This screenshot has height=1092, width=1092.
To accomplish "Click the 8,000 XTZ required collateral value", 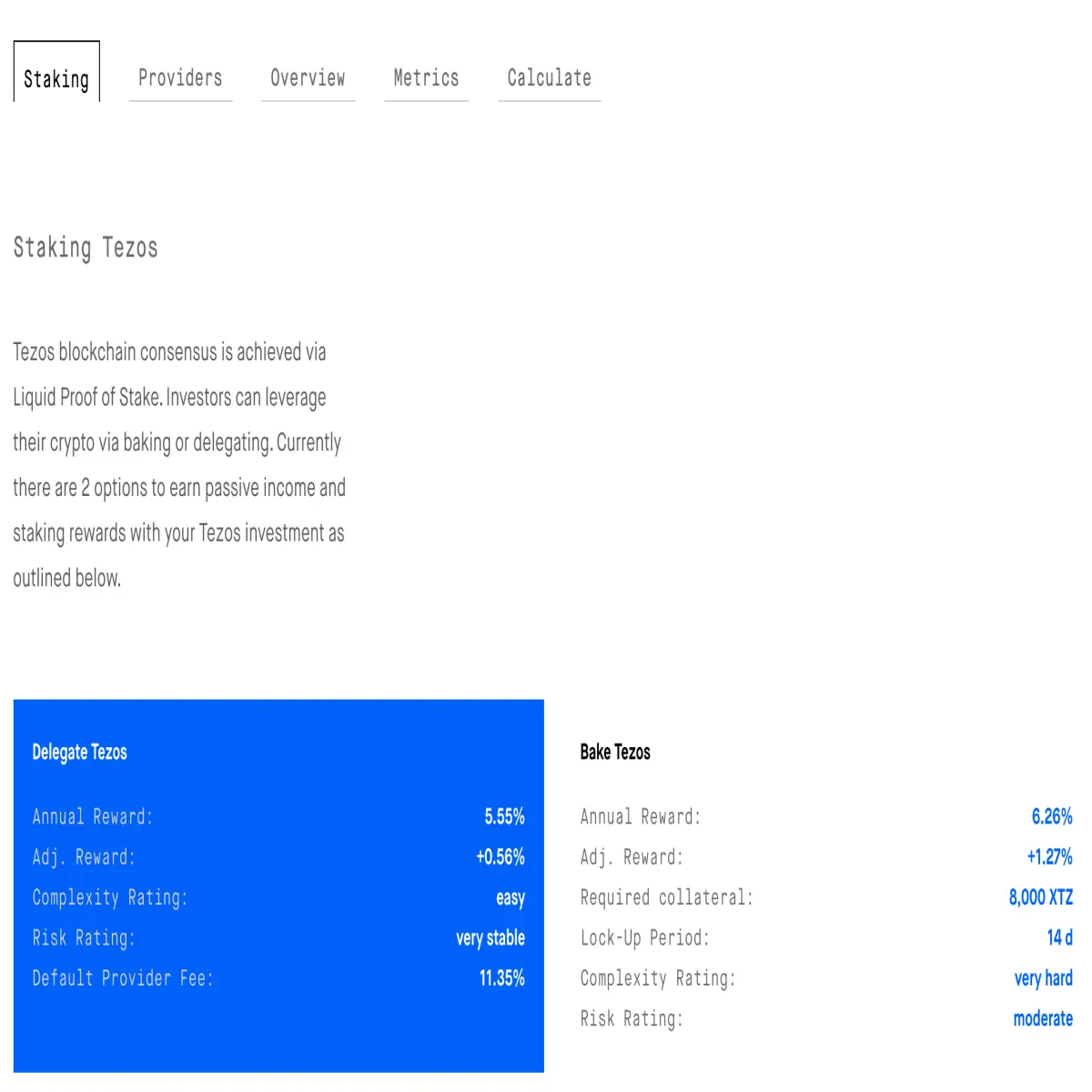I will click(1041, 898).
